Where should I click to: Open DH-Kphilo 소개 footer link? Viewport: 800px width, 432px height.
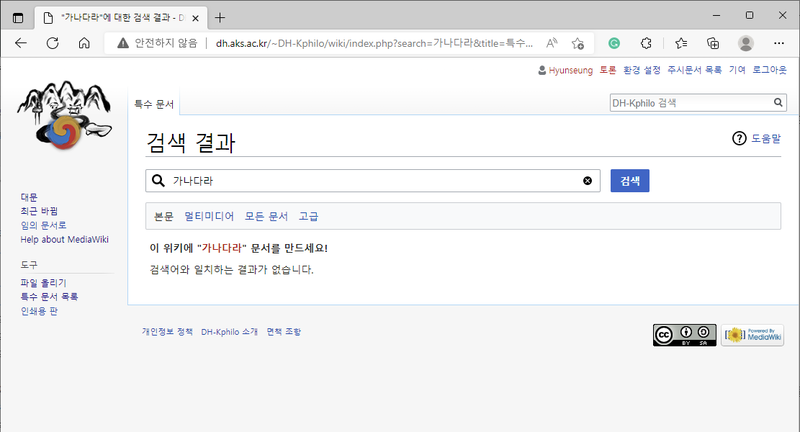(229, 332)
